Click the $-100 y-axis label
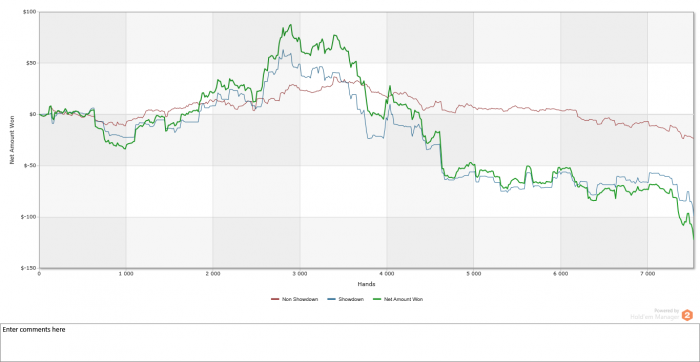700x362 pixels. click(x=29, y=217)
